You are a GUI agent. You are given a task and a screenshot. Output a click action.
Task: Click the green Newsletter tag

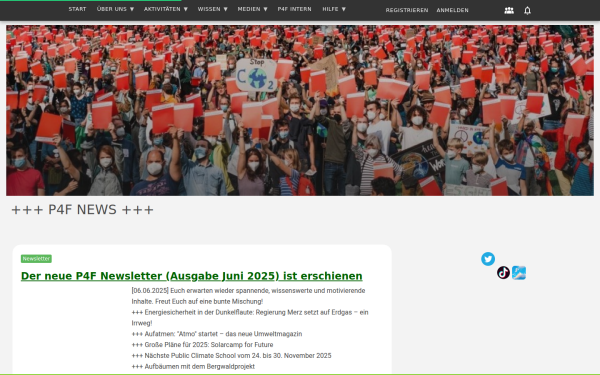[36, 259]
